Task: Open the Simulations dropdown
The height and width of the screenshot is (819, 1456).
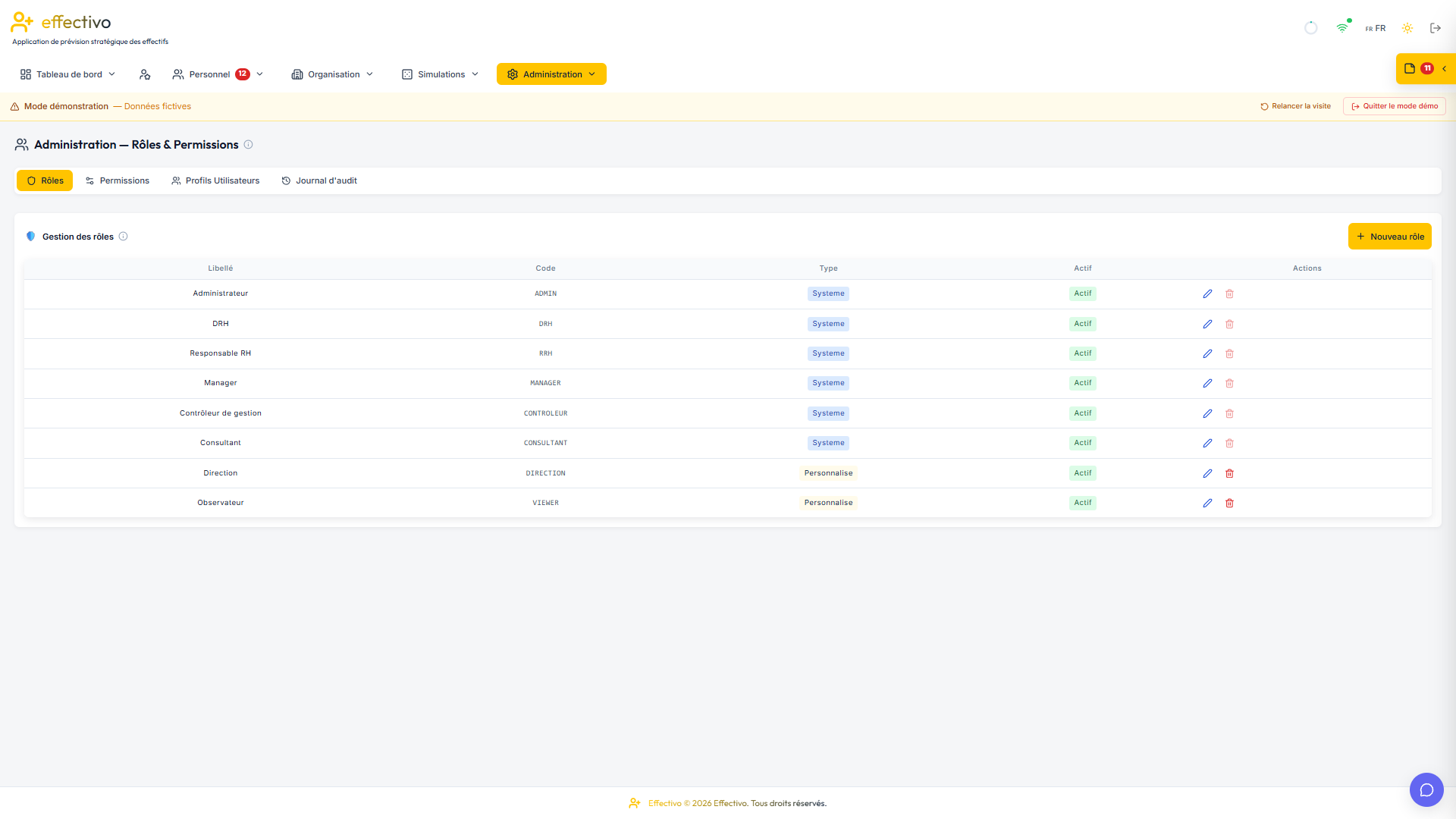Action: 441,74
